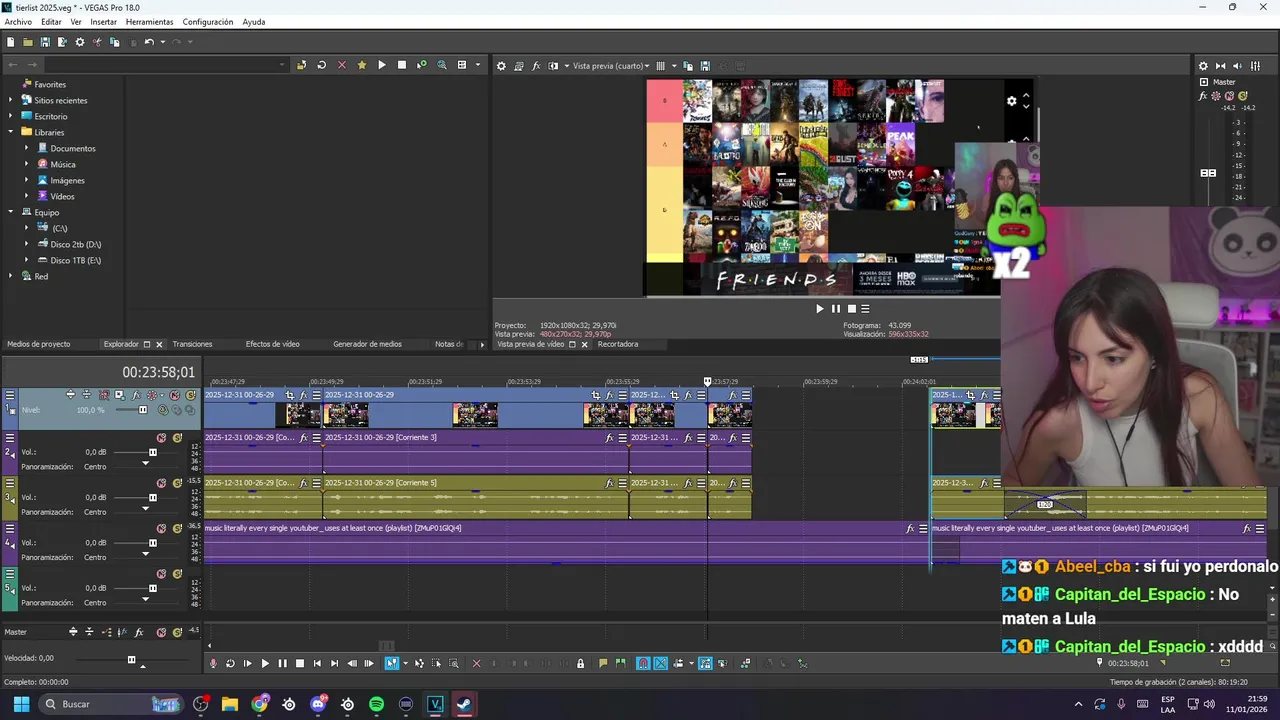This screenshot has width=1280, height=720.
Task: Toggle loop playback in transport bar
Action: 230,663
